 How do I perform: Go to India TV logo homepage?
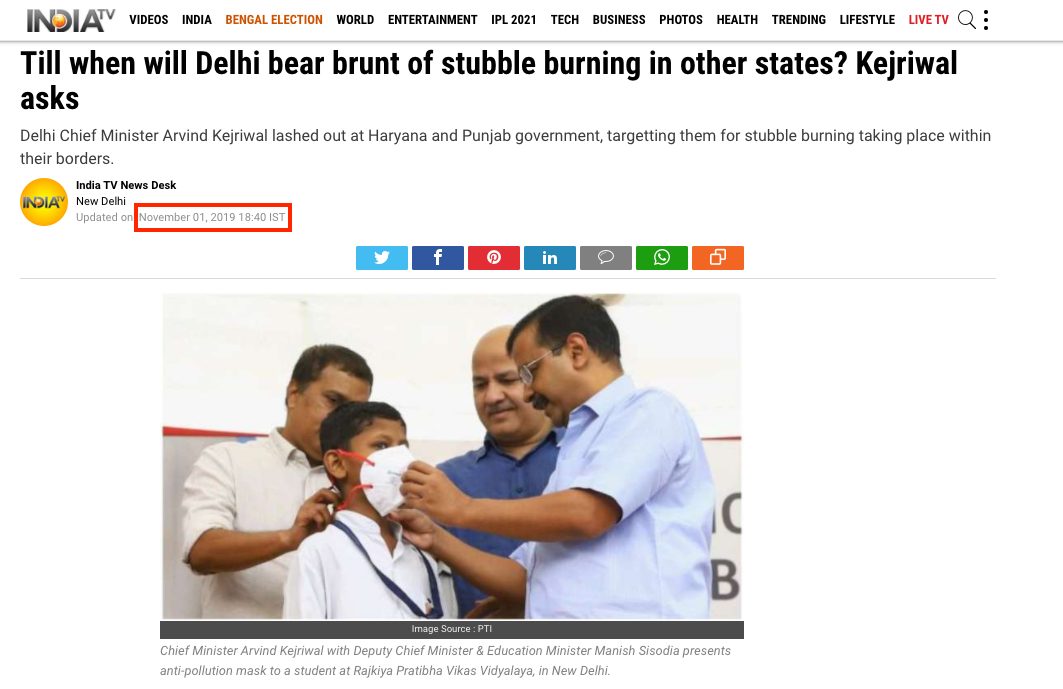pyautogui.click(x=71, y=20)
